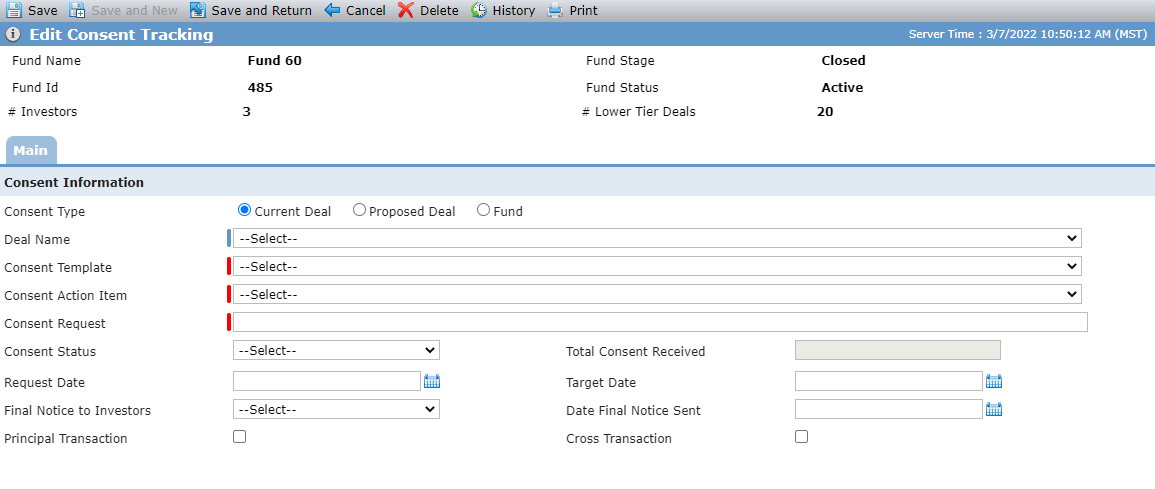The width and height of the screenshot is (1155, 489).
Task: Click the Target Date input field
Action: click(x=889, y=381)
